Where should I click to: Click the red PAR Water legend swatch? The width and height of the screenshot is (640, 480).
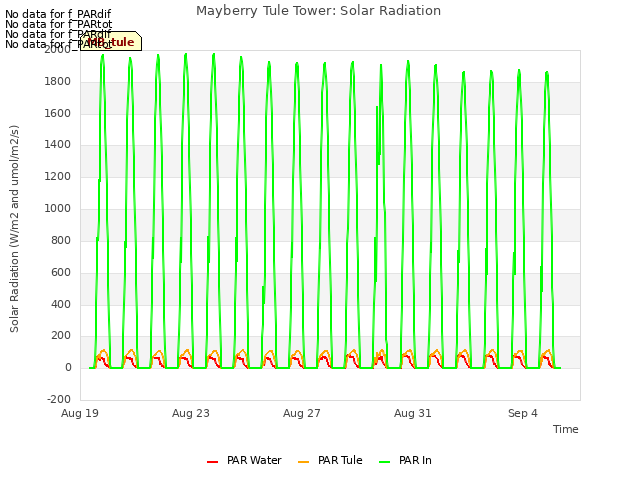click(212, 462)
